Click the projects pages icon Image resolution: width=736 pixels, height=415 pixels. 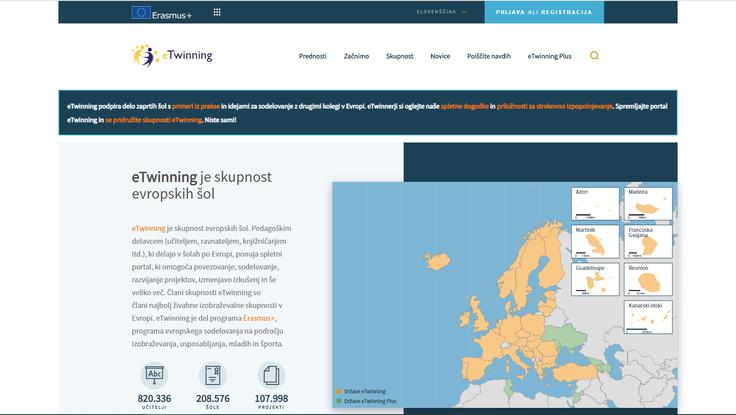pos(271,375)
